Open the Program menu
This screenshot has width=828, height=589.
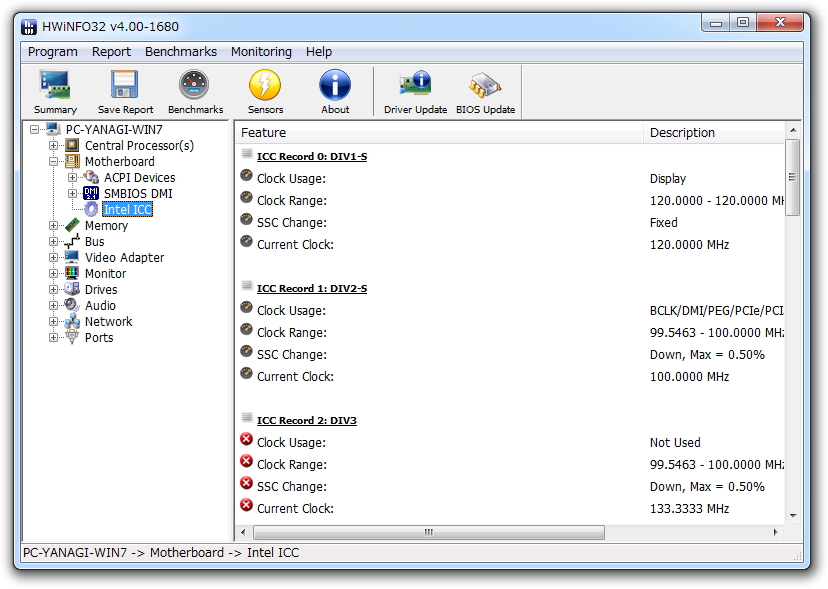click(52, 51)
